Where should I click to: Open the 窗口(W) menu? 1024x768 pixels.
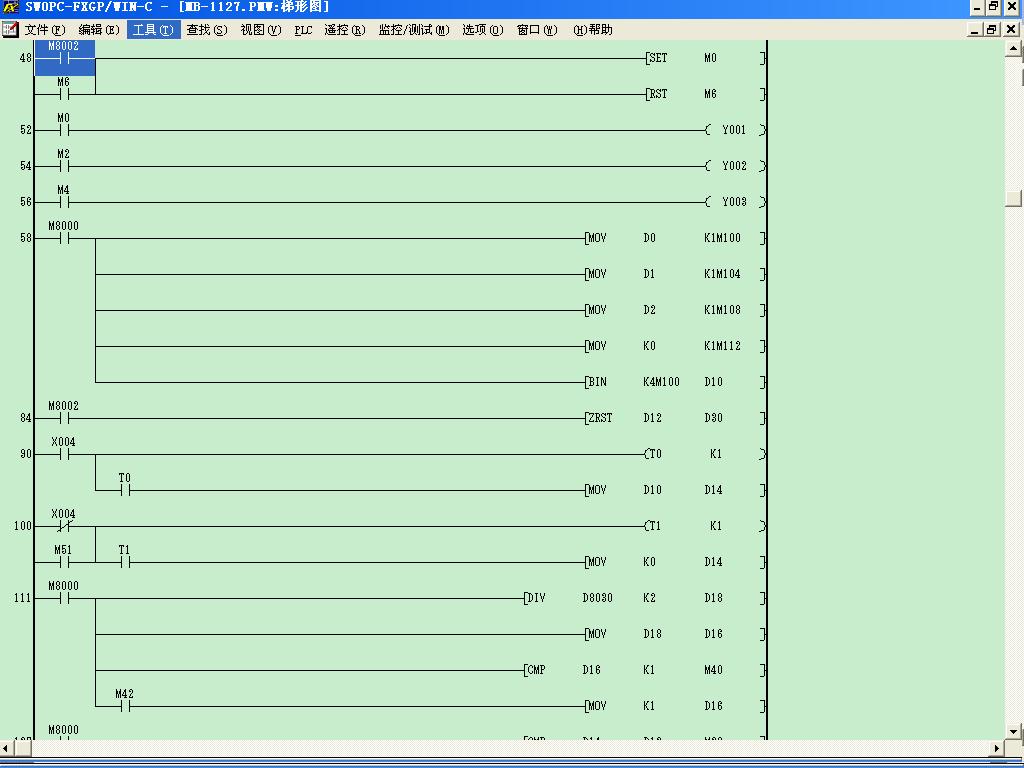(x=537, y=30)
